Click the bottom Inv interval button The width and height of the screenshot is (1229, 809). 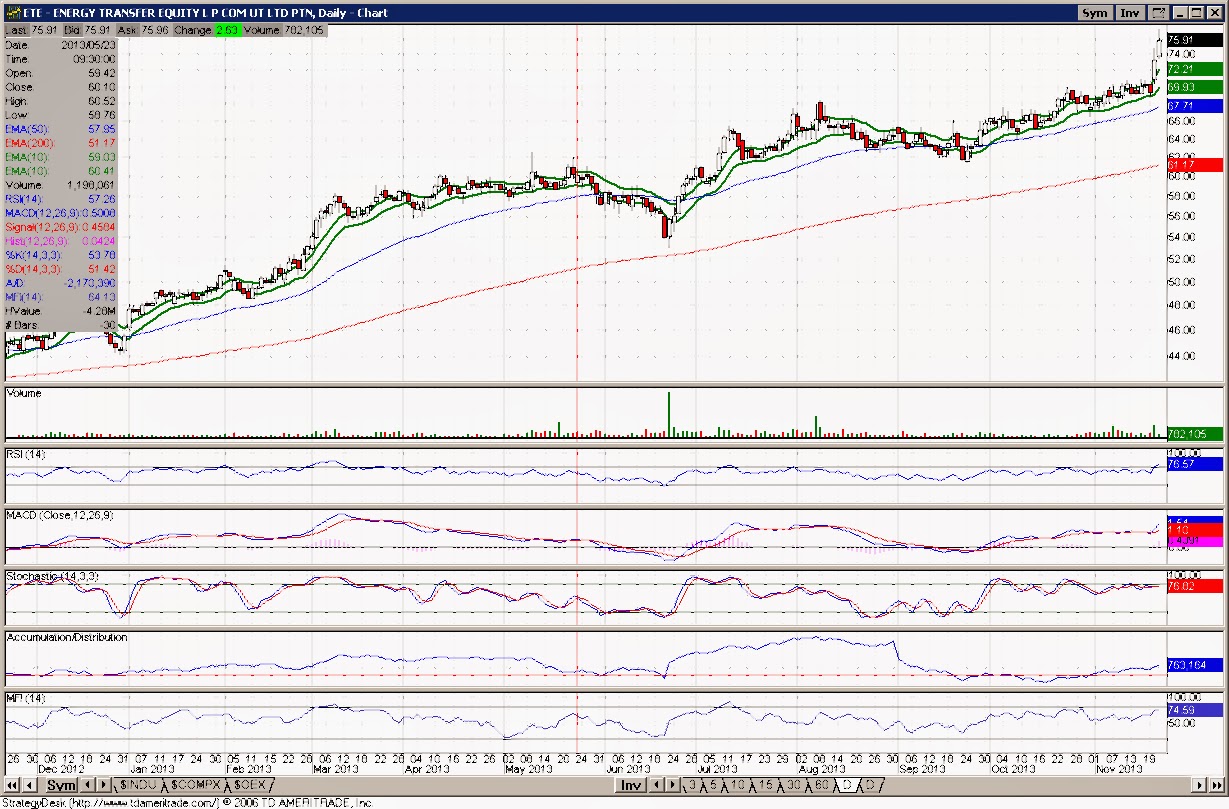[x=630, y=786]
